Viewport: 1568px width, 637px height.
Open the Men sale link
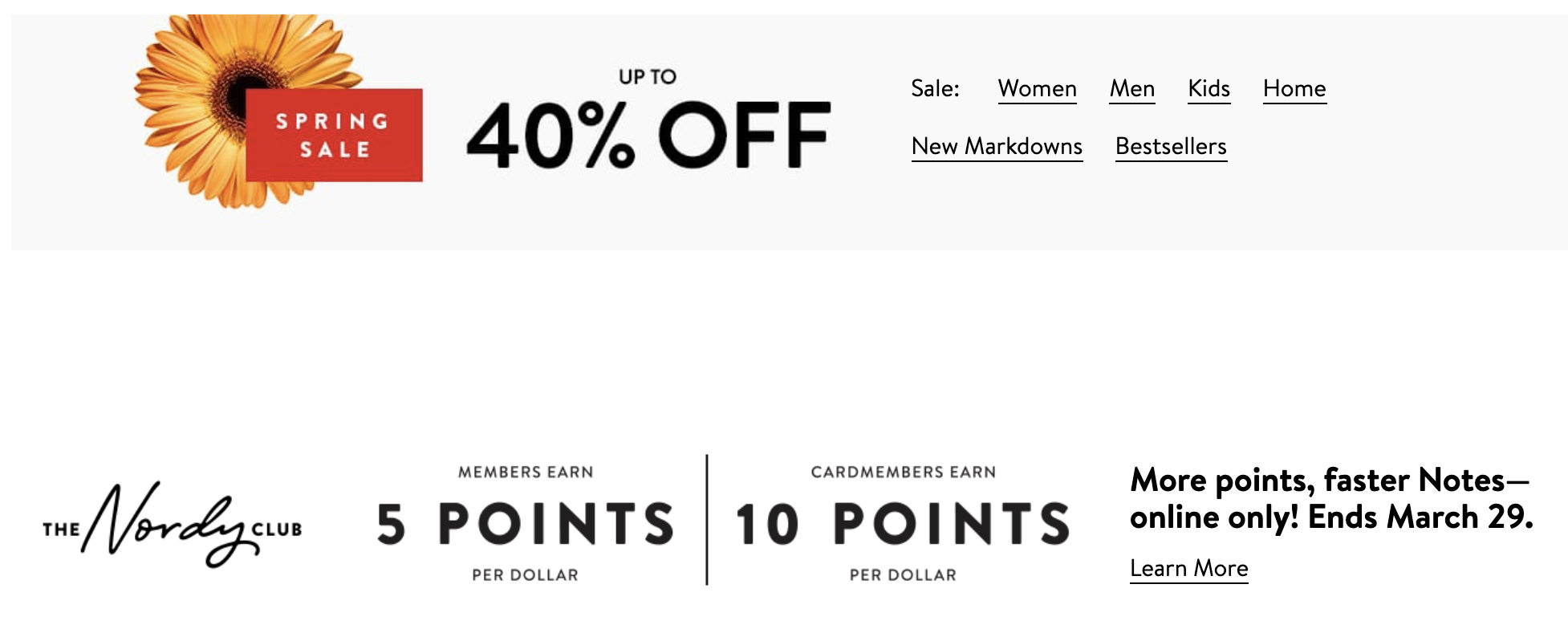point(1131,88)
